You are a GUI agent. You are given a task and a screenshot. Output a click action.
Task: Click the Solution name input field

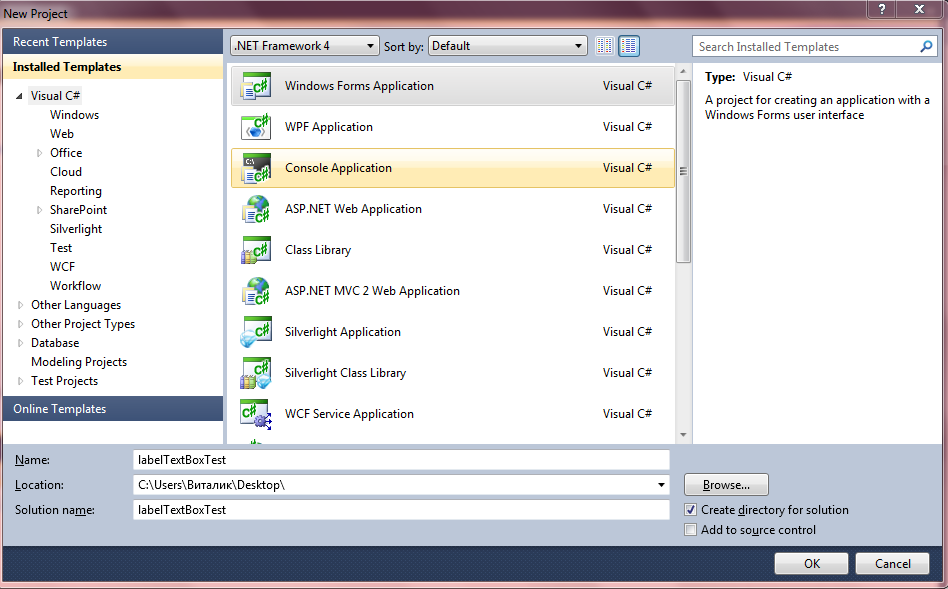401,510
